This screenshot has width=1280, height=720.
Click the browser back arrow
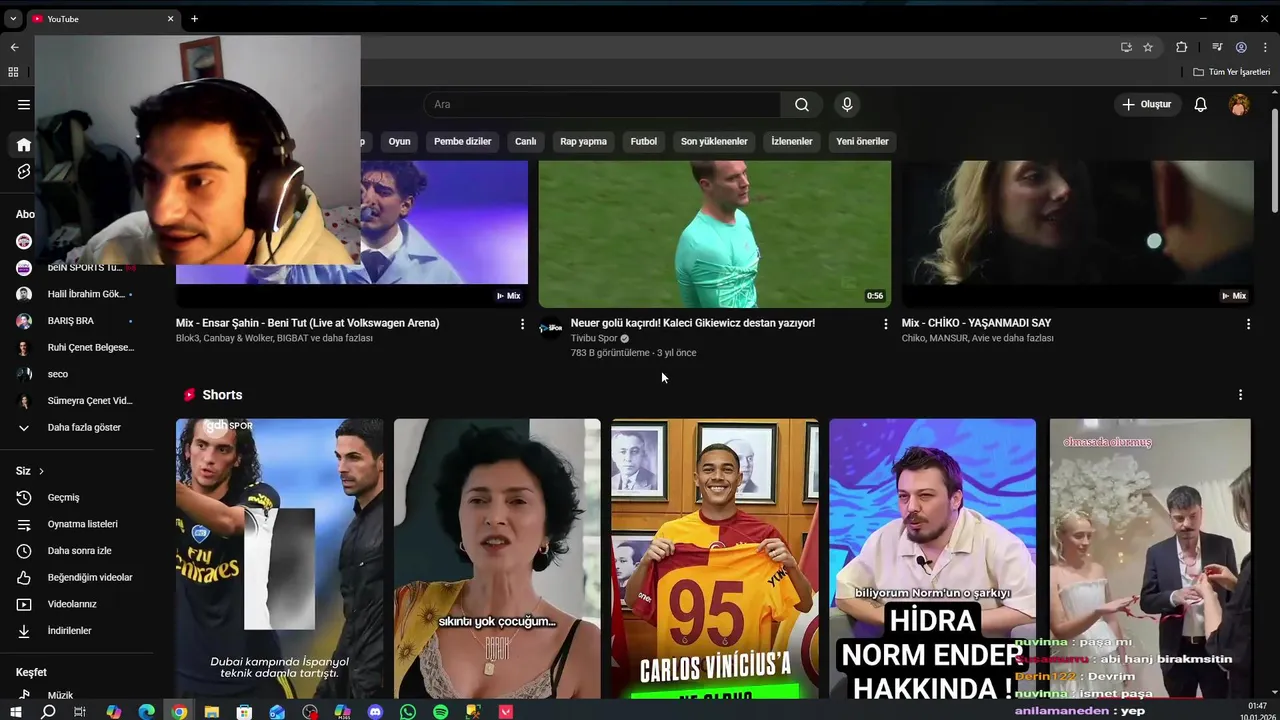(14, 47)
